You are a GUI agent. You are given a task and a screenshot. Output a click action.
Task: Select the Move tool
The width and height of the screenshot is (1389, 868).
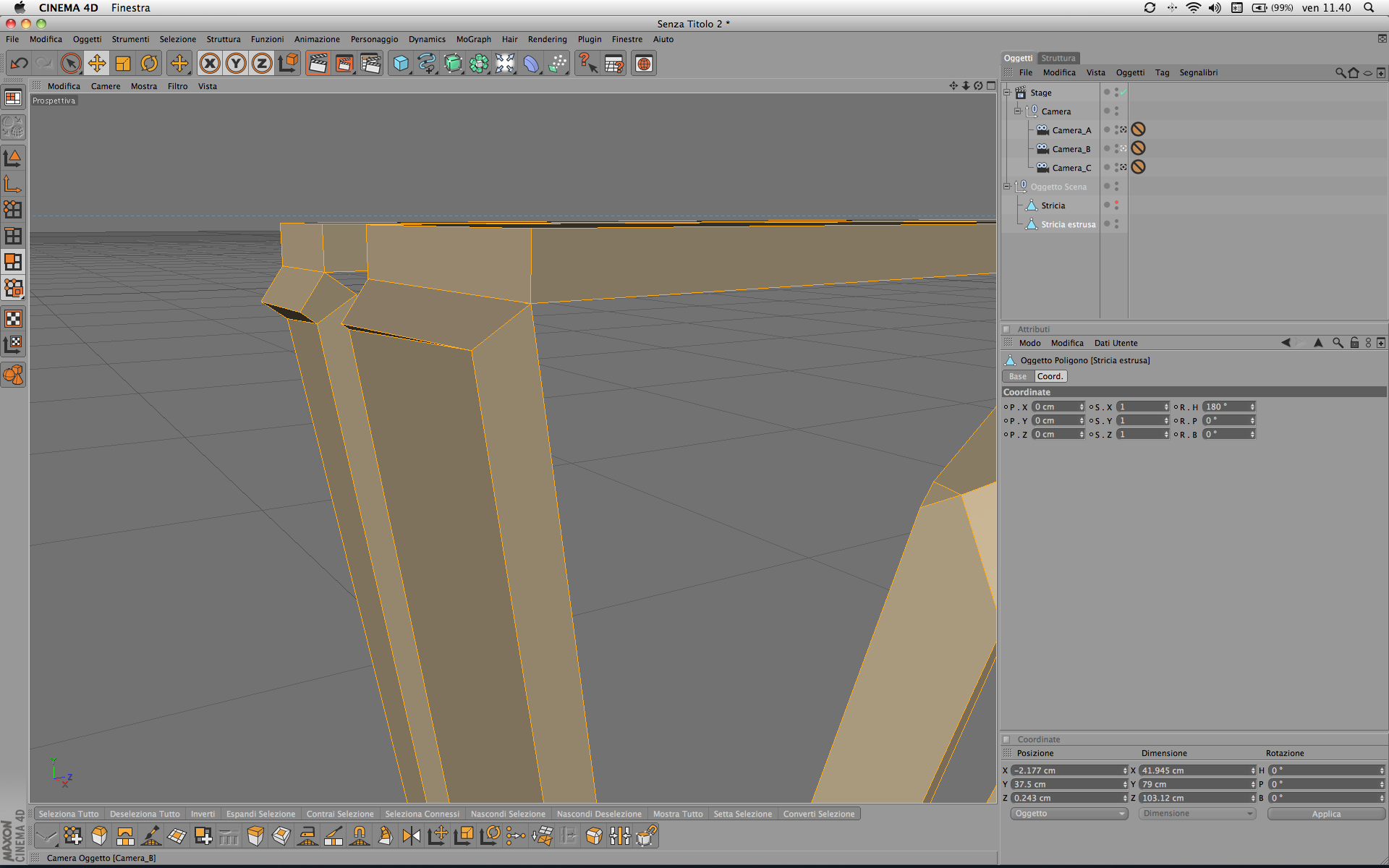coord(96,64)
